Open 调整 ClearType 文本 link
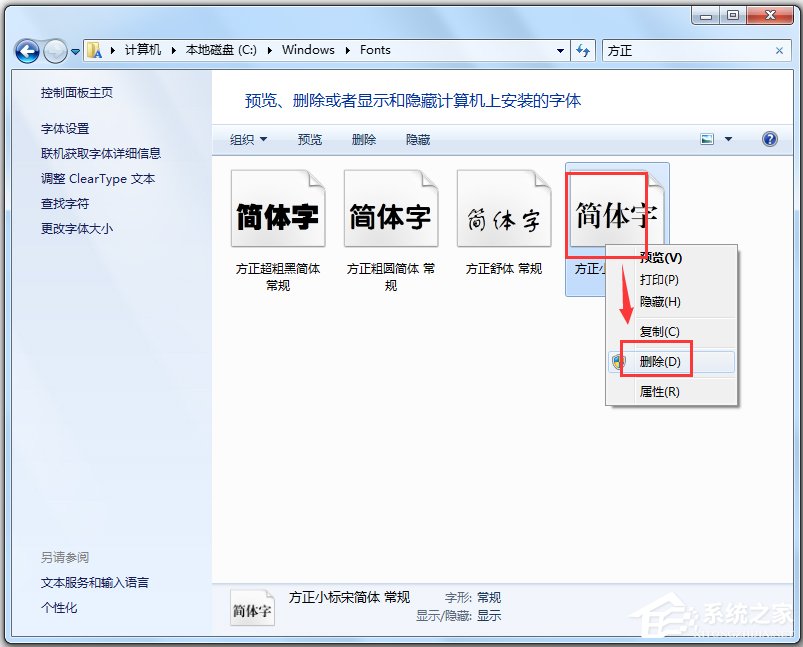This screenshot has width=803, height=647. 98,179
